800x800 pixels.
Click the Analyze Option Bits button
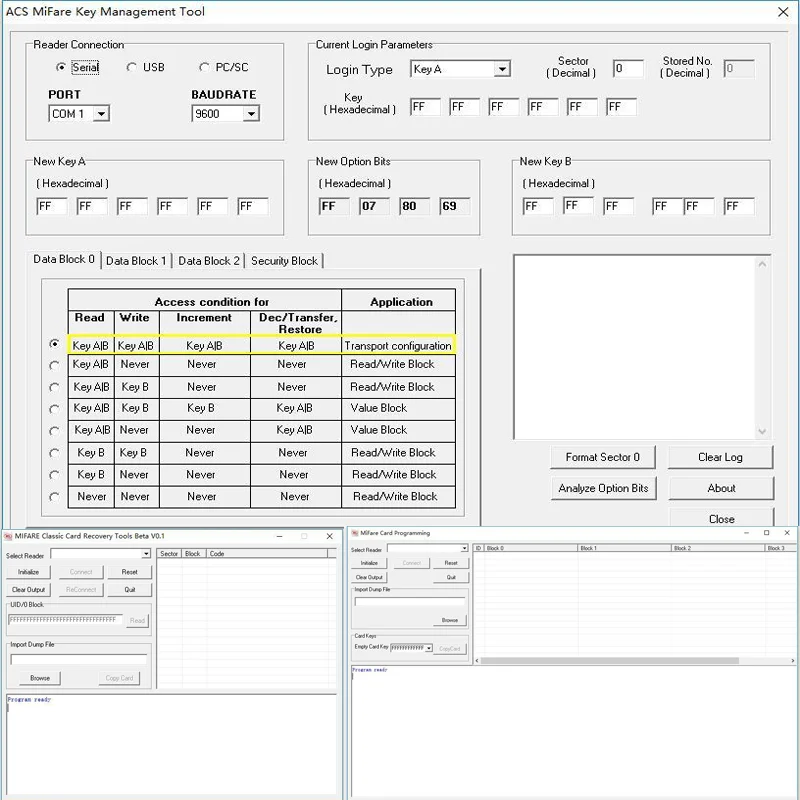pyautogui.click(x=603, y=488)
